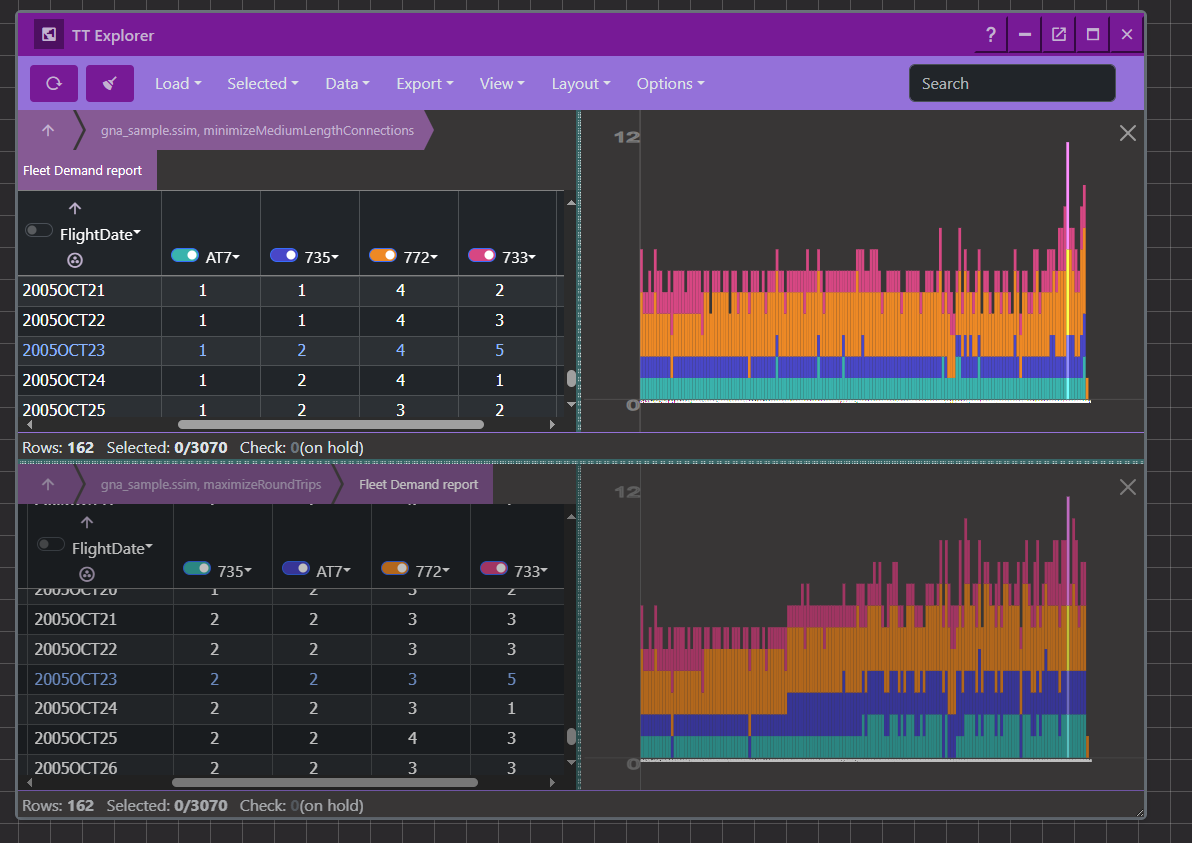Viewport: 1192px width, 843px height.
Task: Close the top chart panel
Action: (1127, 133)
